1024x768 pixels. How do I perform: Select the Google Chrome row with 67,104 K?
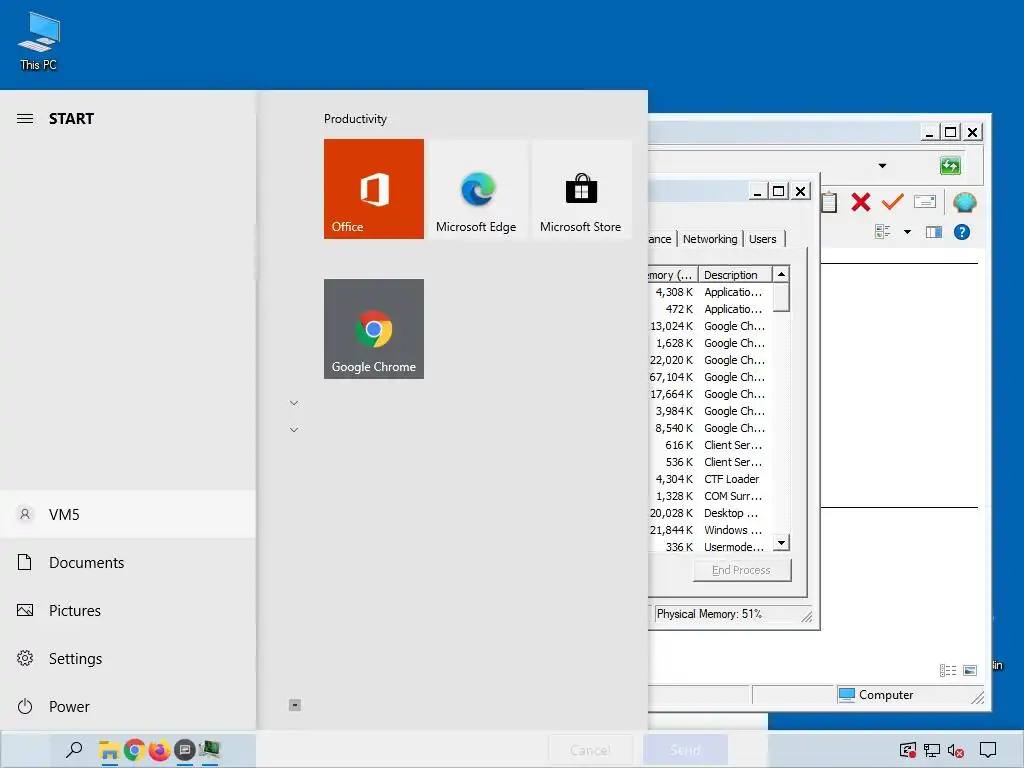tap(711, 377)
